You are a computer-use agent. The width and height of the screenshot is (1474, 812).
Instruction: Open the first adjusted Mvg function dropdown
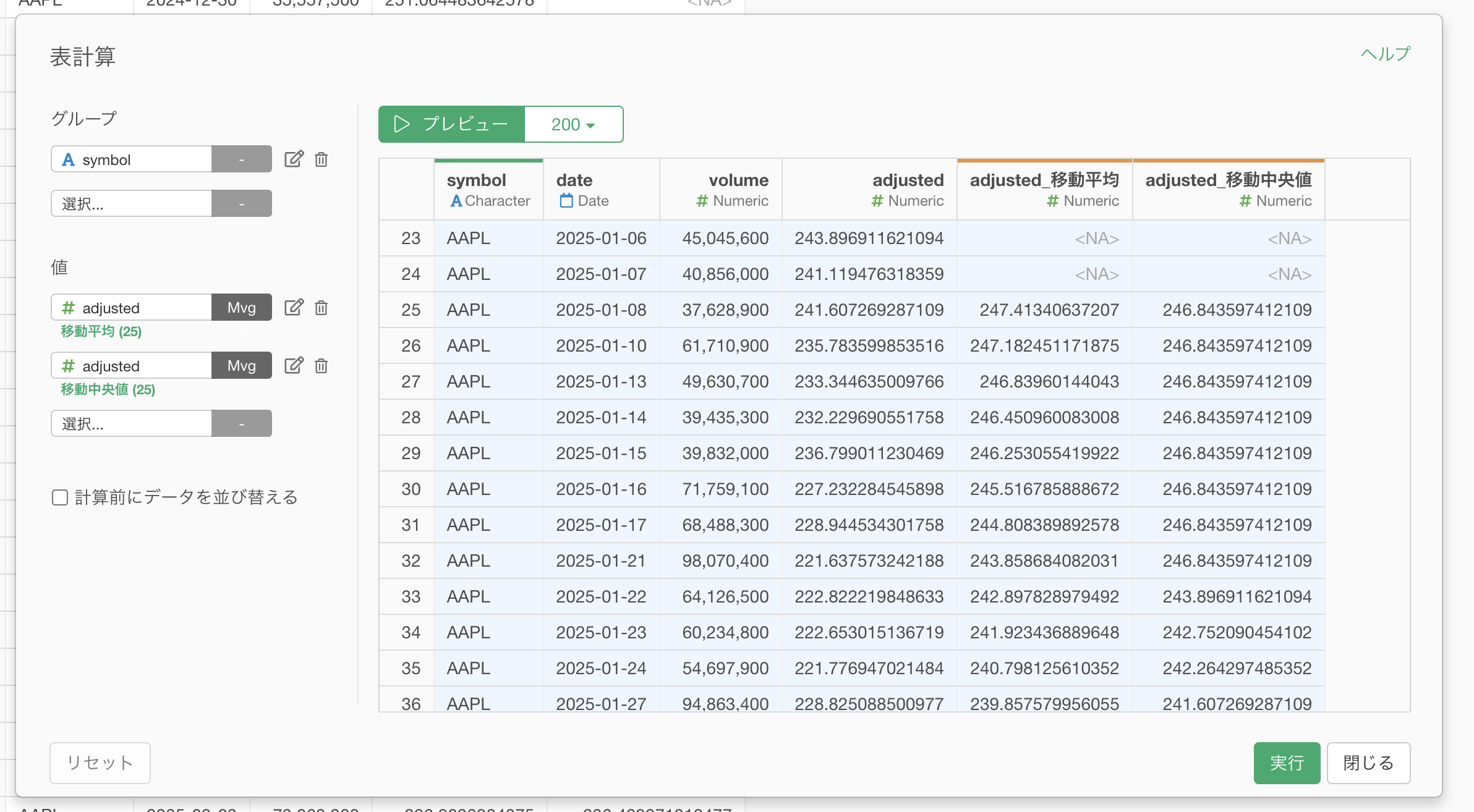[x=241, y=308]
